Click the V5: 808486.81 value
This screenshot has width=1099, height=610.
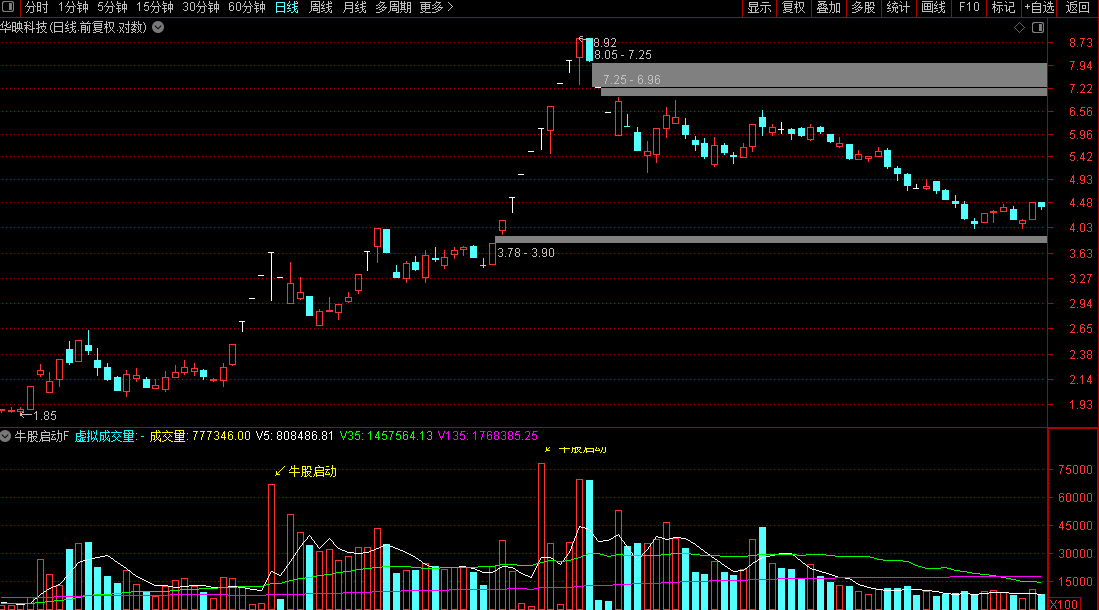[x=294, y=436]
